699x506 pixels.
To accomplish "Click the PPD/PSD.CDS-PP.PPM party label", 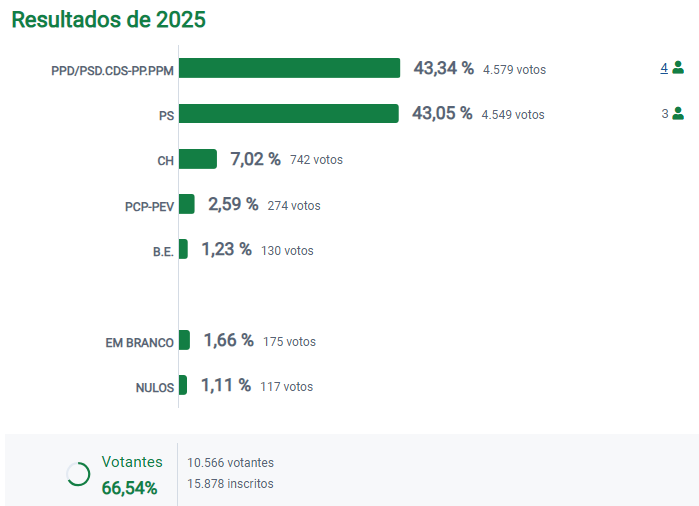I will (112, 70).
